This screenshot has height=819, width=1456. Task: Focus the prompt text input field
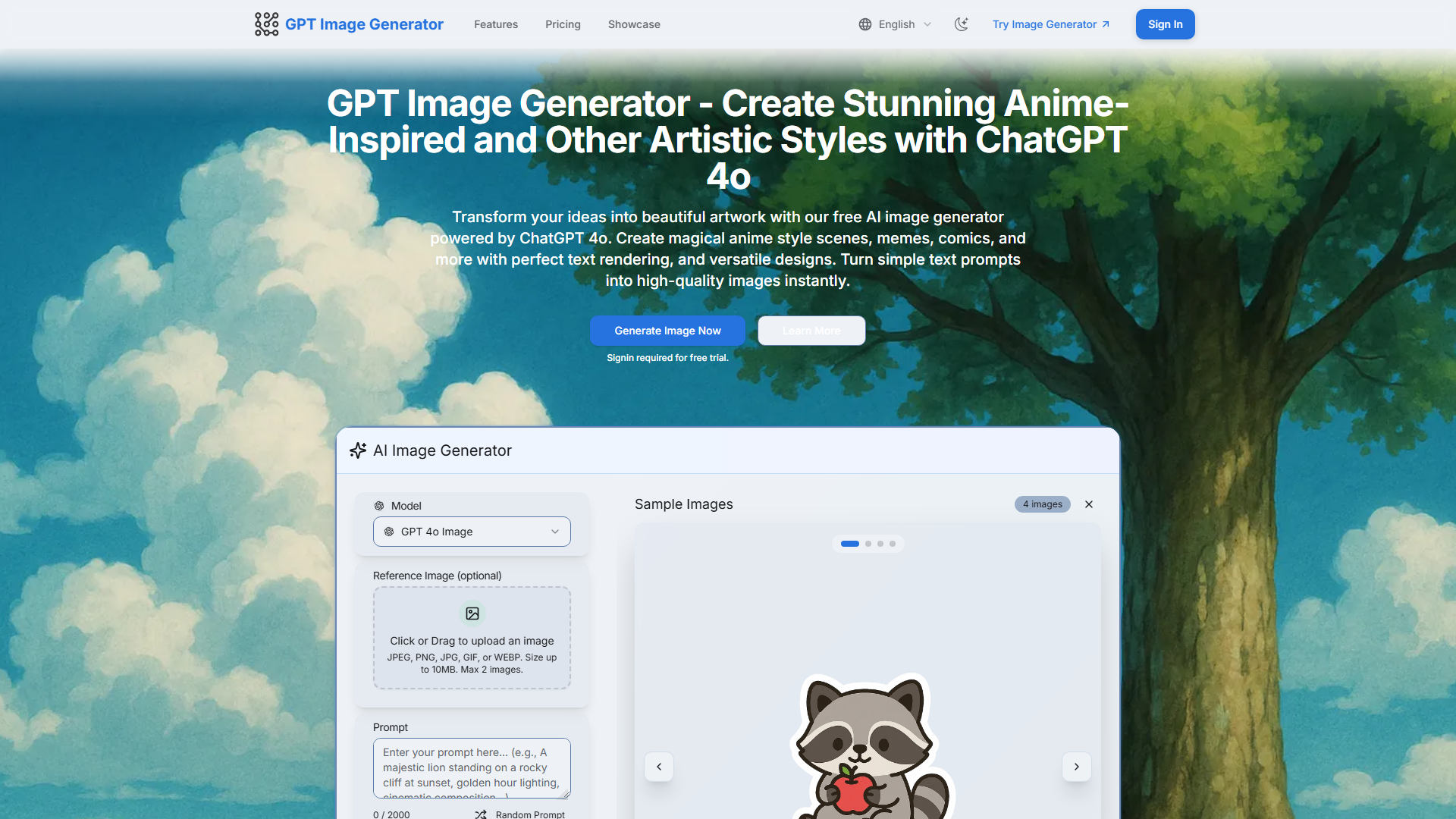pos(472,768)
